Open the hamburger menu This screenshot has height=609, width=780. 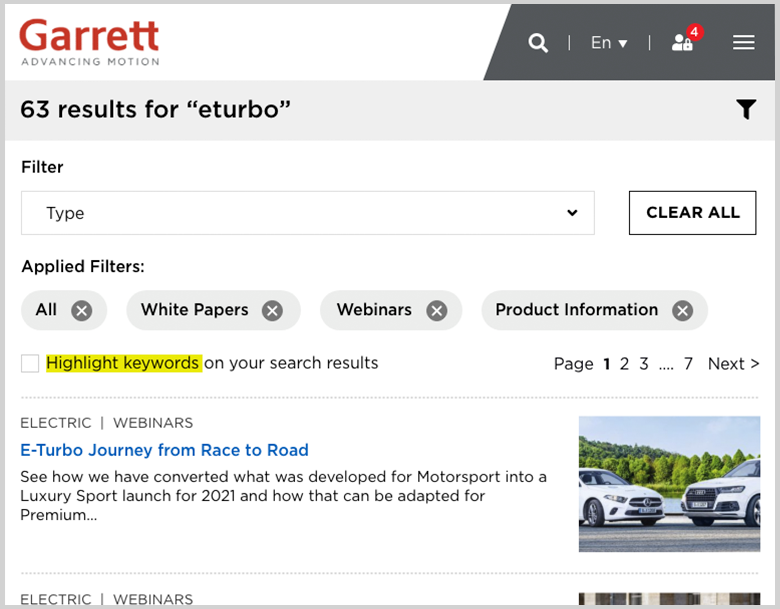[743, 43]
